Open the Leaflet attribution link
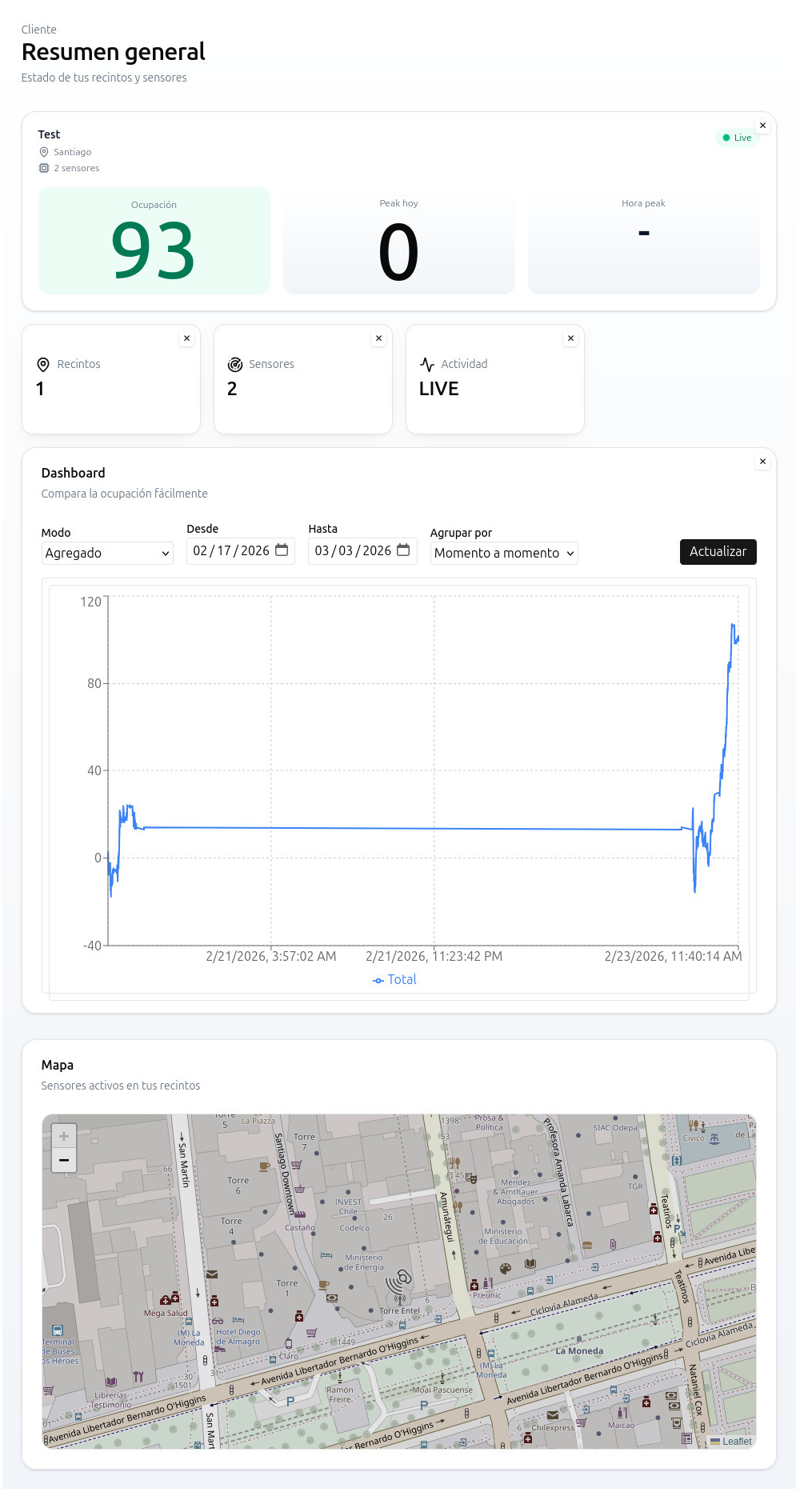Image resolution: width=812 pixels, height=1508 pixels. pos(736,1442)
